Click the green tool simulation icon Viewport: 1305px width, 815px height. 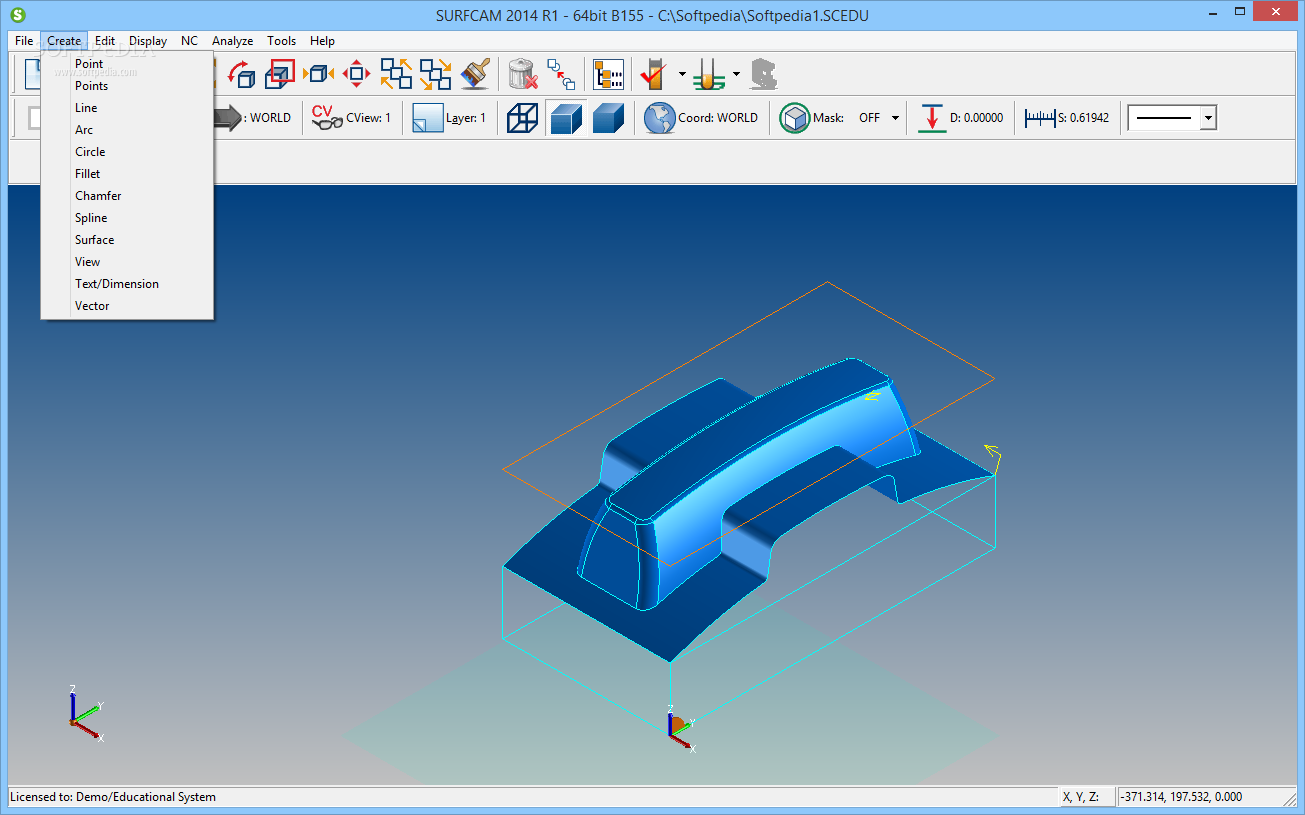point(708,74)
